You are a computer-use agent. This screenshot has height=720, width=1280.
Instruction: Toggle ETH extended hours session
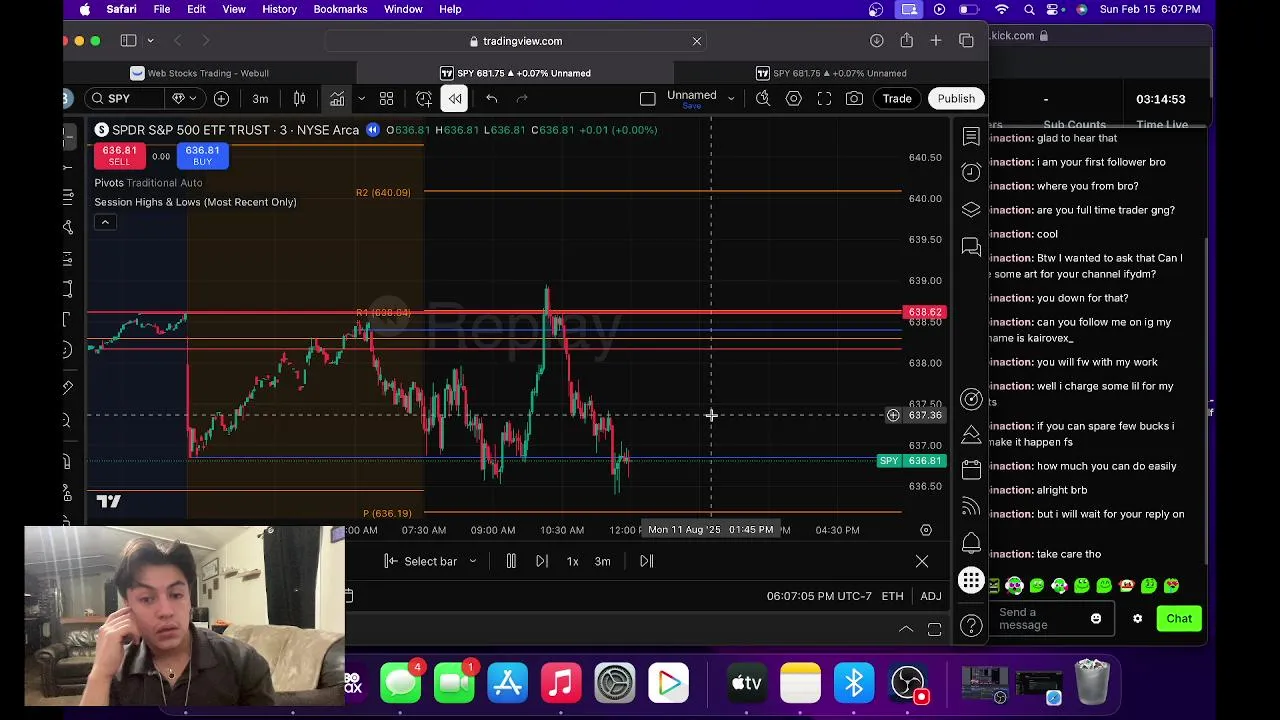pos(892,596)
